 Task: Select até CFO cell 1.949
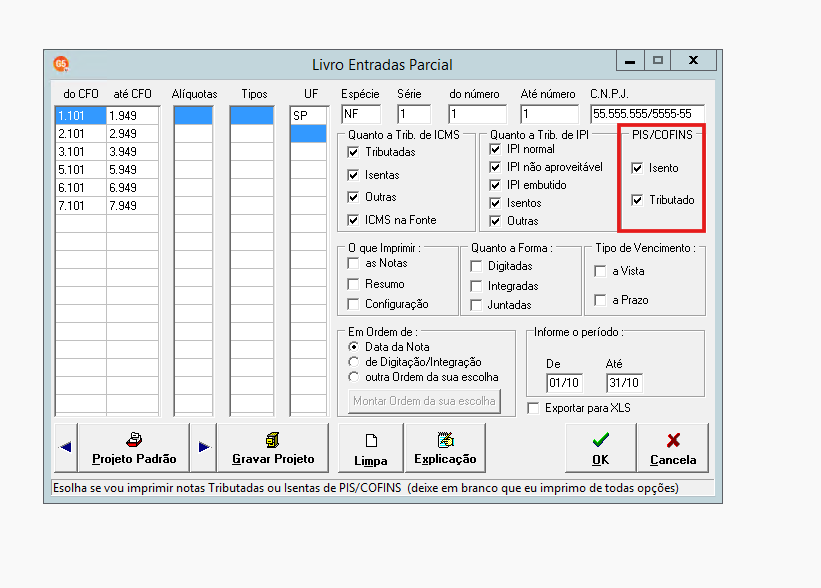tap(132, 116)
